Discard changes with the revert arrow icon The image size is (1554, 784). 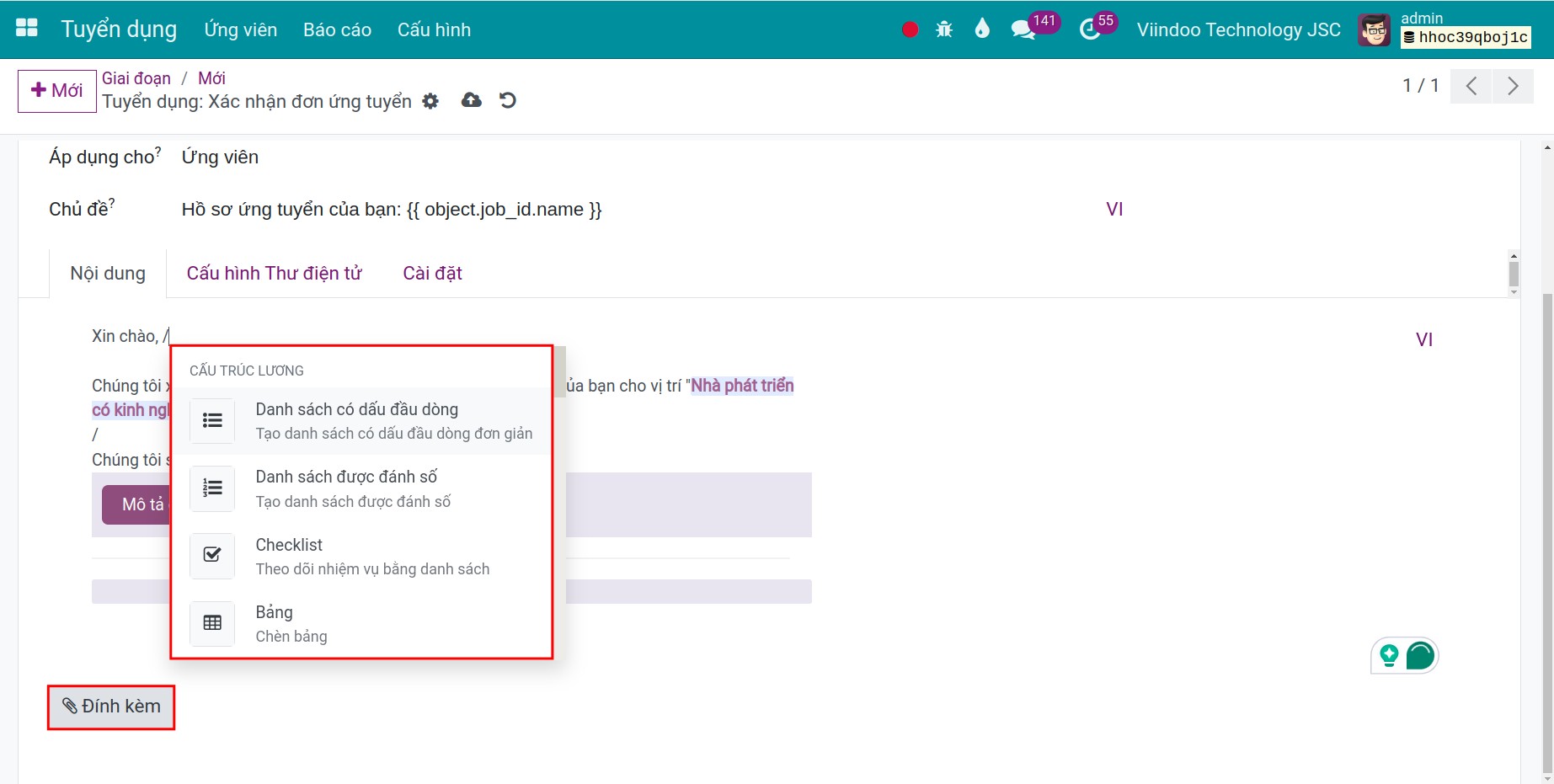pyautogui.click(x=507, y=101)
